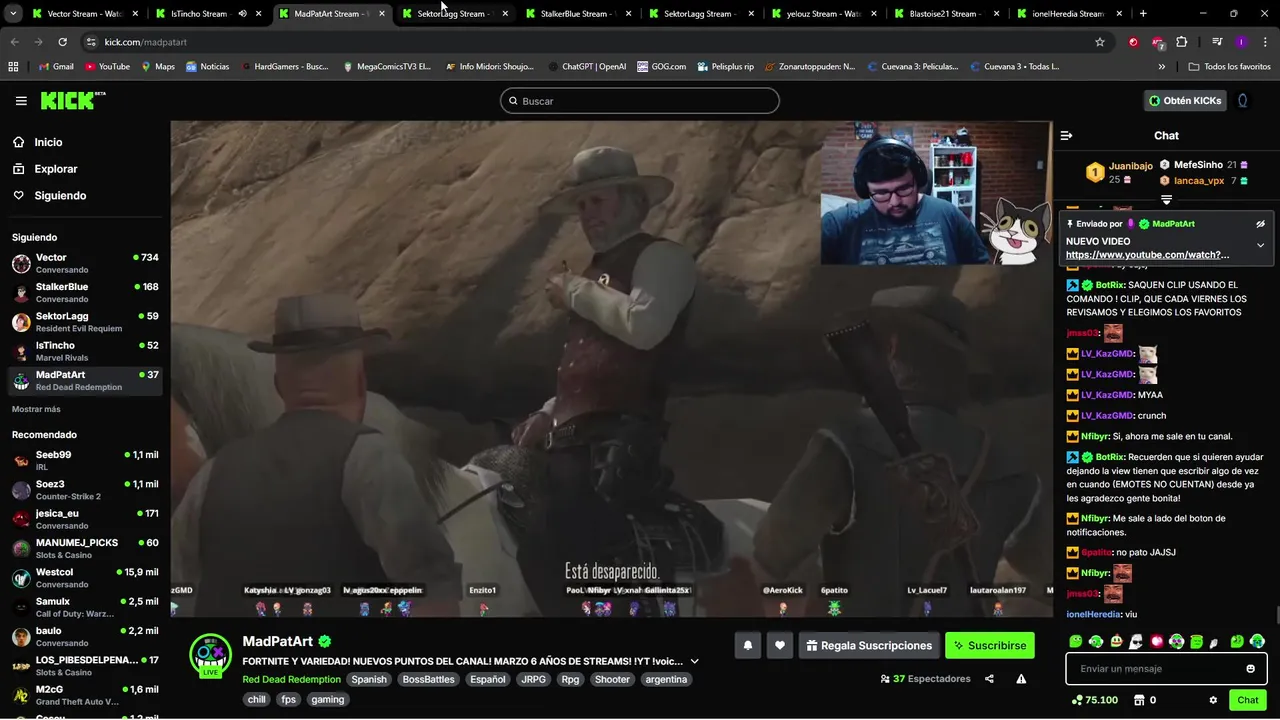Click Red Dead Redemption category link
The image size is (1280, 720).
291,679
